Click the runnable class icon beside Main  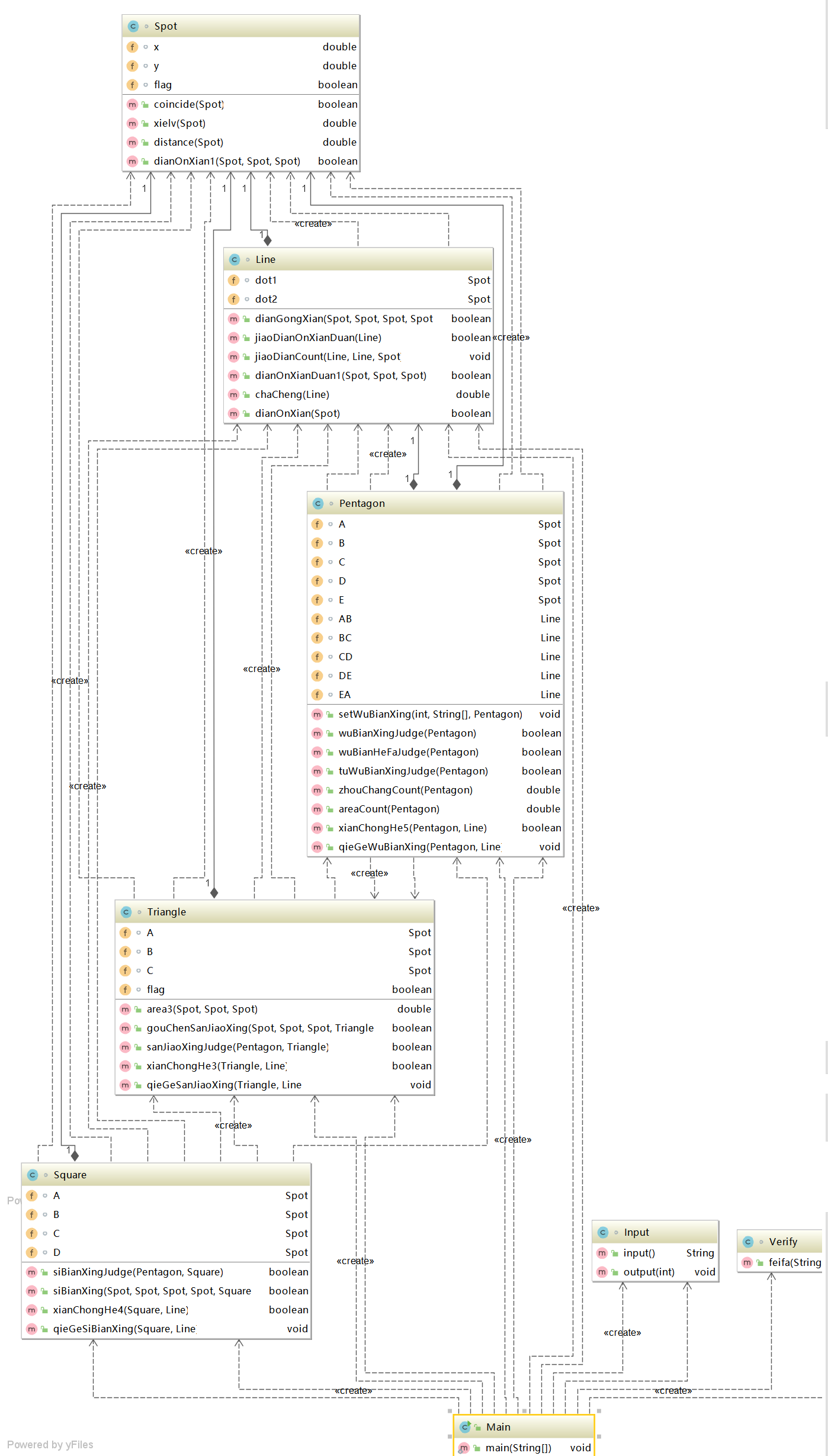[x=465, y=1427]
